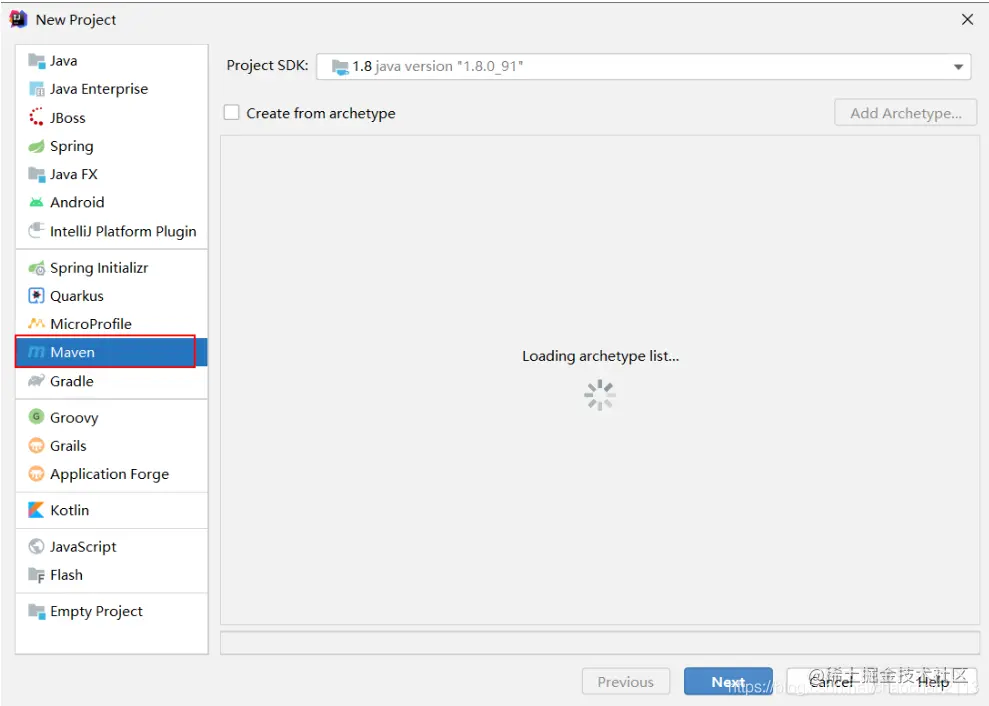Image resolution: width=989 pixels, height=706 pixels.
Task: Select Java Enterprise project type label
Action: tap(99, 89)
